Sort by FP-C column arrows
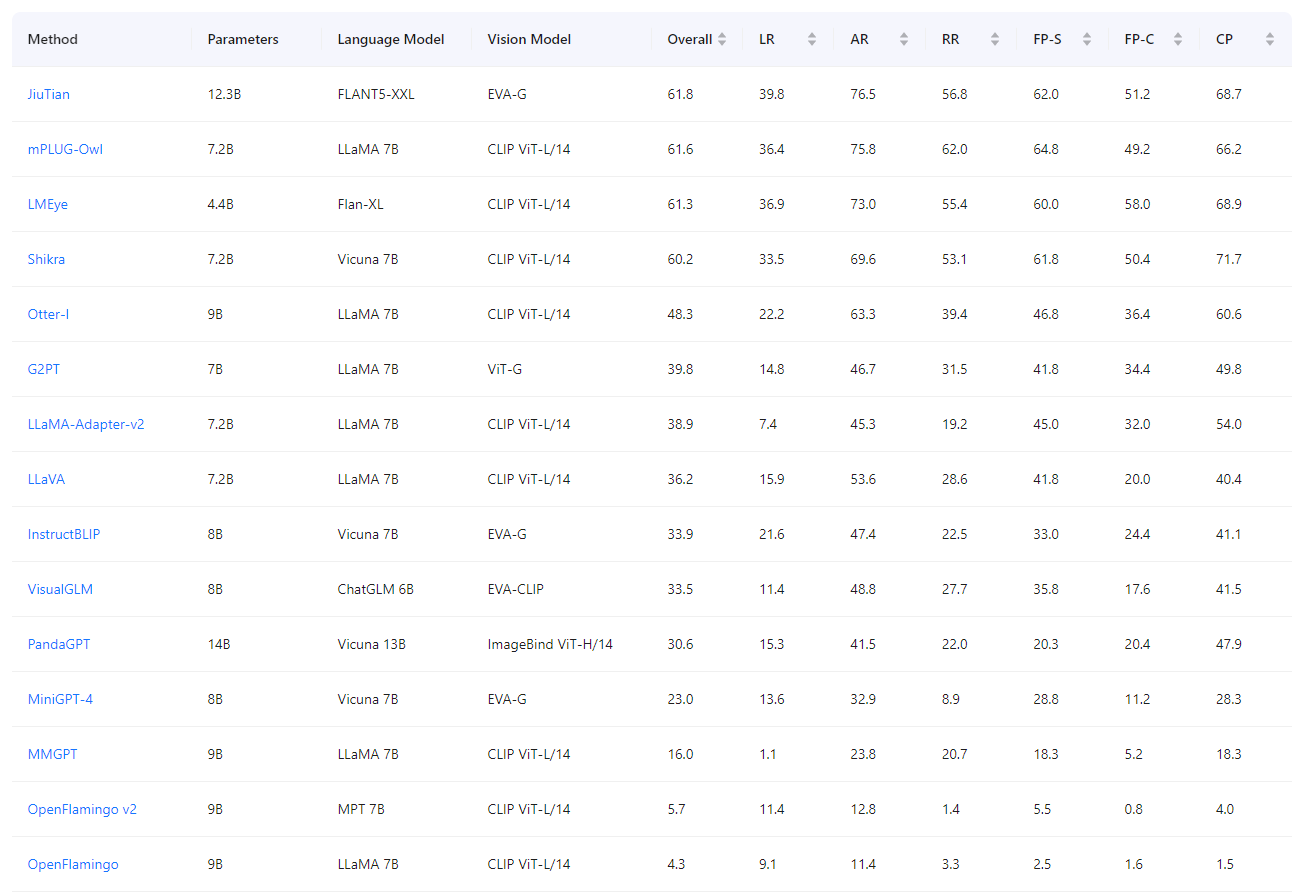The height and width of the screenshot is (892, 1300). coord(1178,40)
